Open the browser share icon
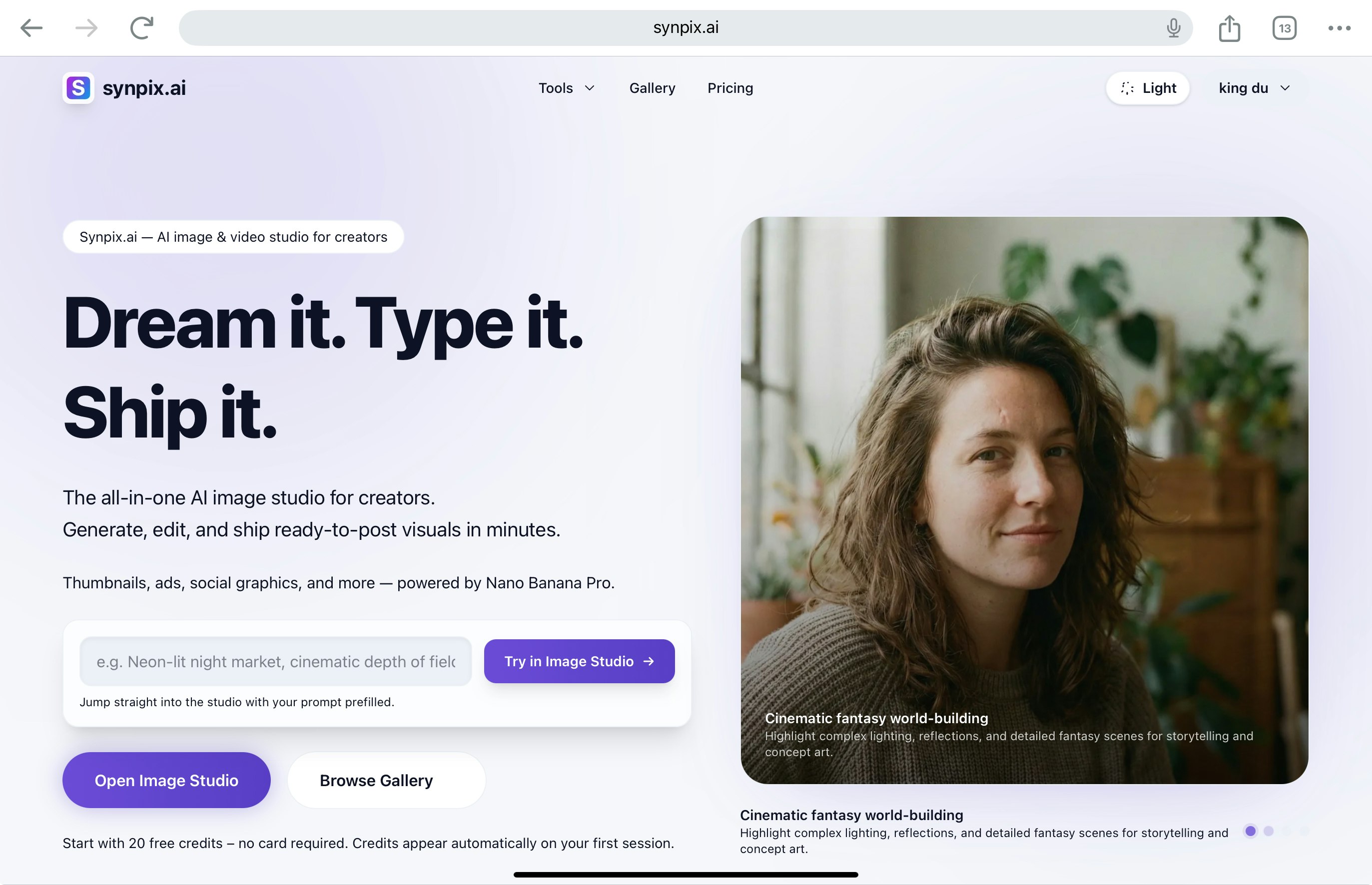Viewport: 1372px width, 885px height. click(x=1230, y=27)
